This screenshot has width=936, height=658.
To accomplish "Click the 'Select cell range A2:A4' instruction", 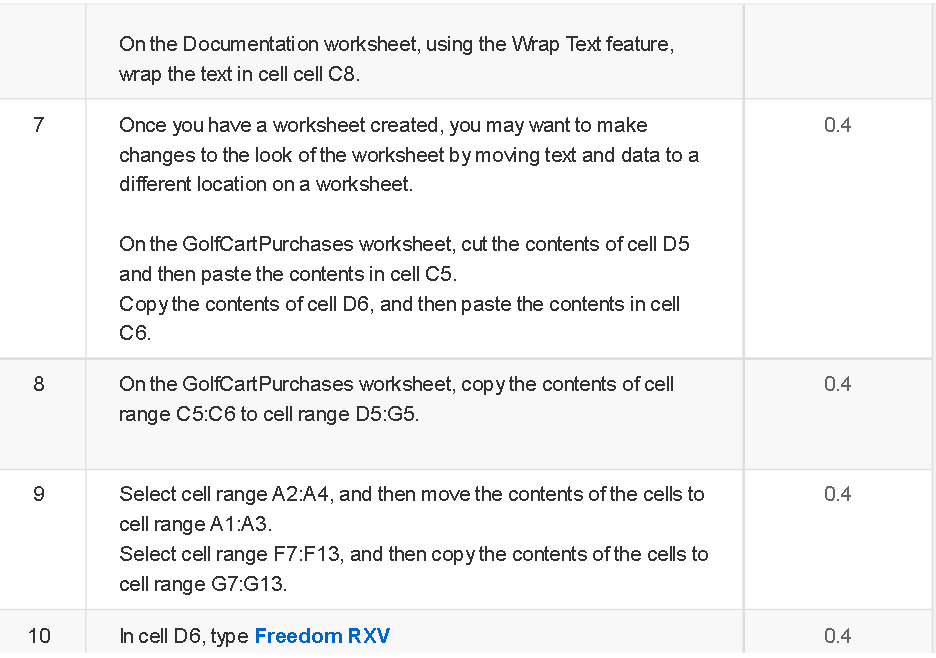I will [412, 509].
